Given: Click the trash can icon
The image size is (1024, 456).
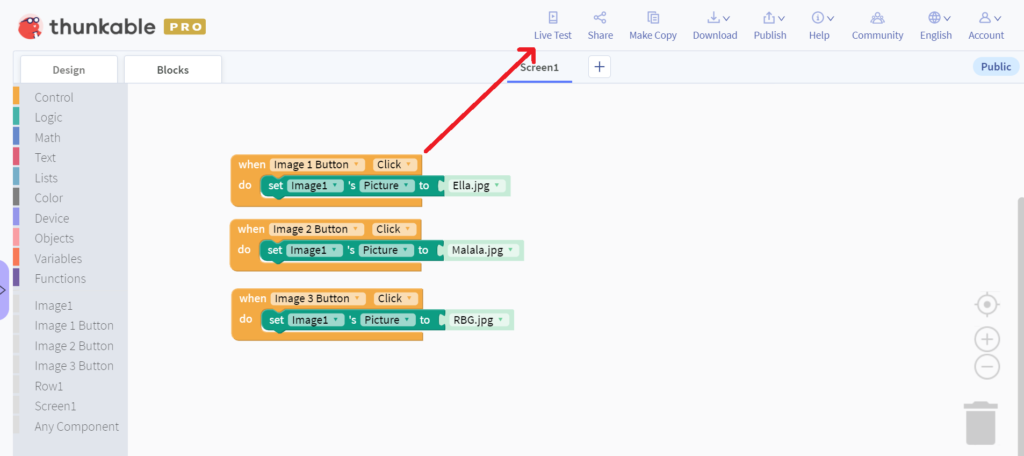Looking at the screenshot, I should tap(981, 423).
